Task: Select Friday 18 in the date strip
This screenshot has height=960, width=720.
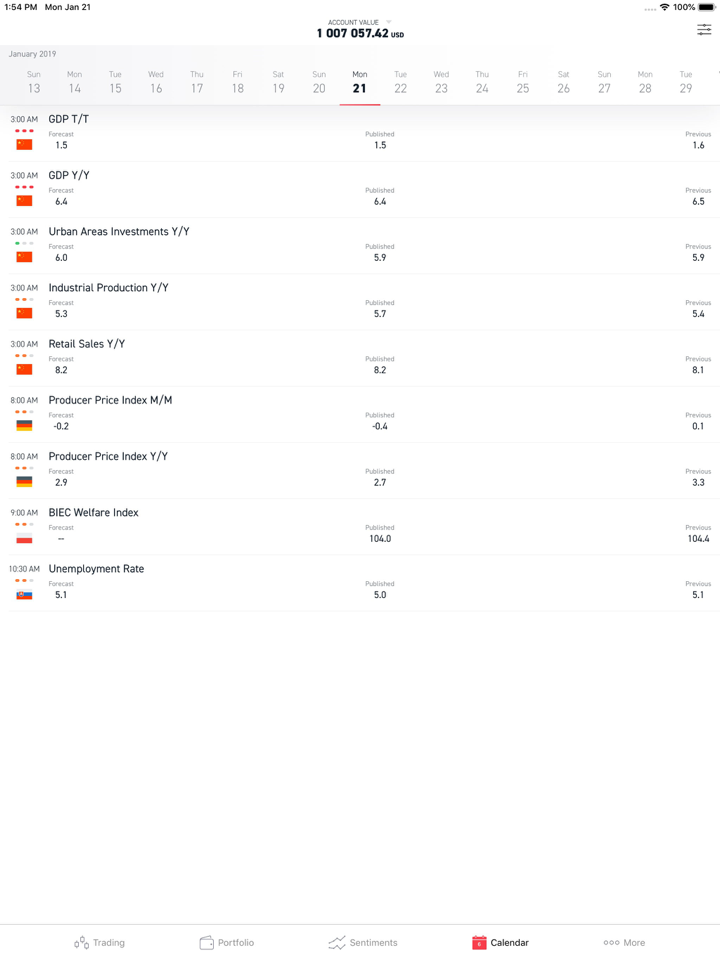Action: tap(237, 83)
